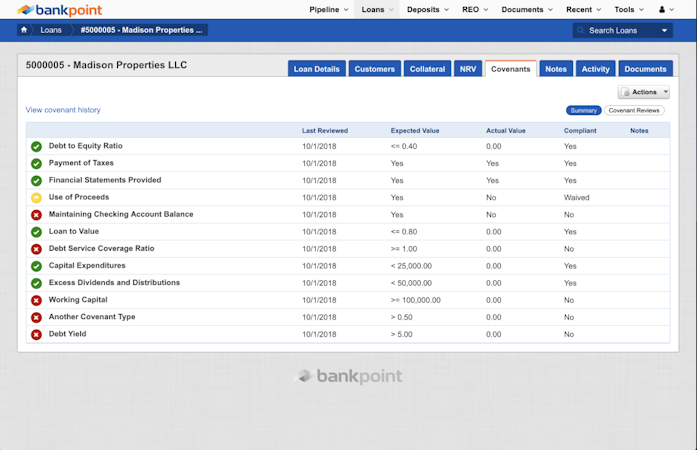This screenshot has width=697, height=450.
Task: Click View covenant history link
Action: [x=63, y=110]
